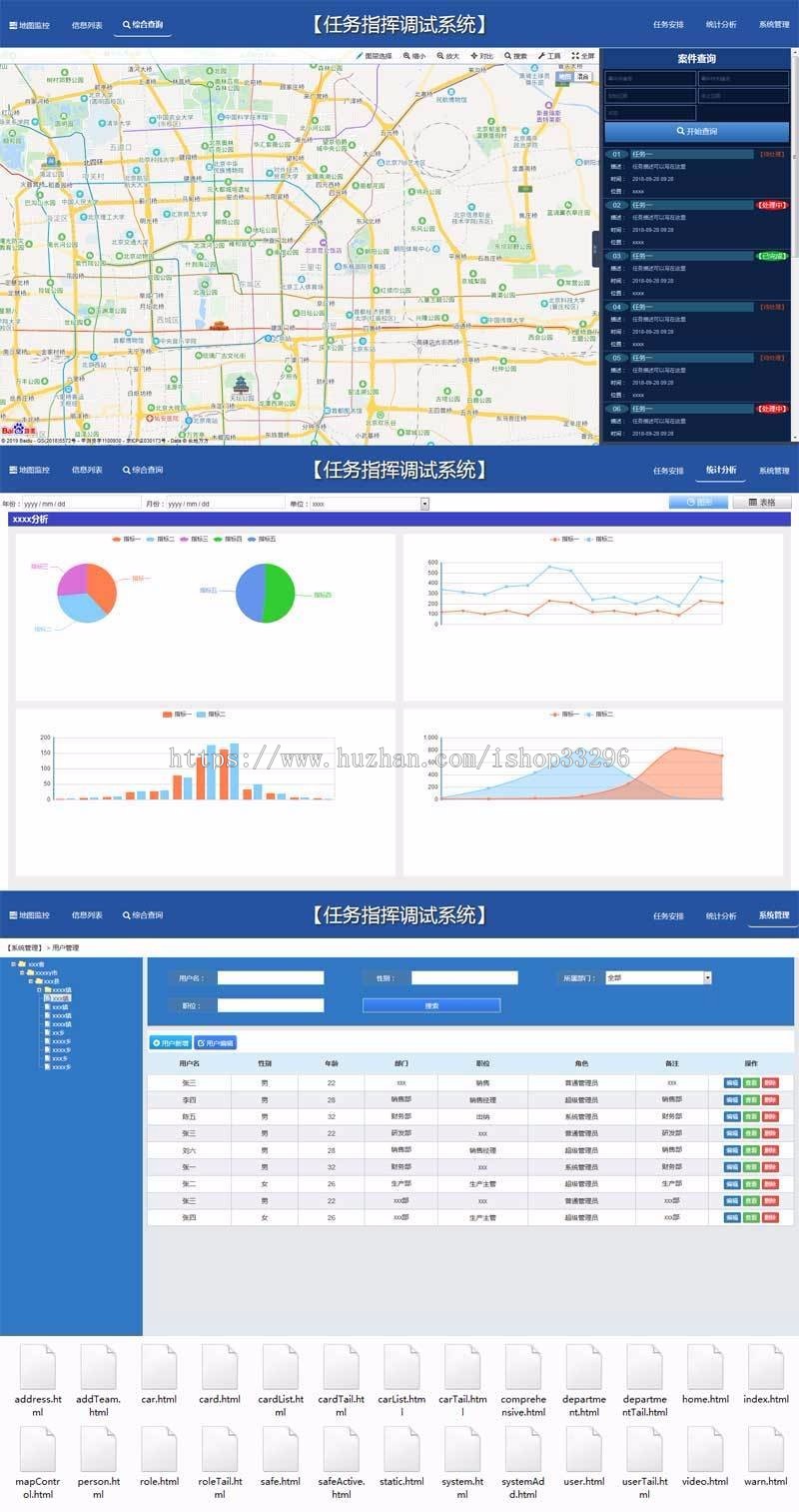Open the 系统管理 menu item

[x=774, y=914]
